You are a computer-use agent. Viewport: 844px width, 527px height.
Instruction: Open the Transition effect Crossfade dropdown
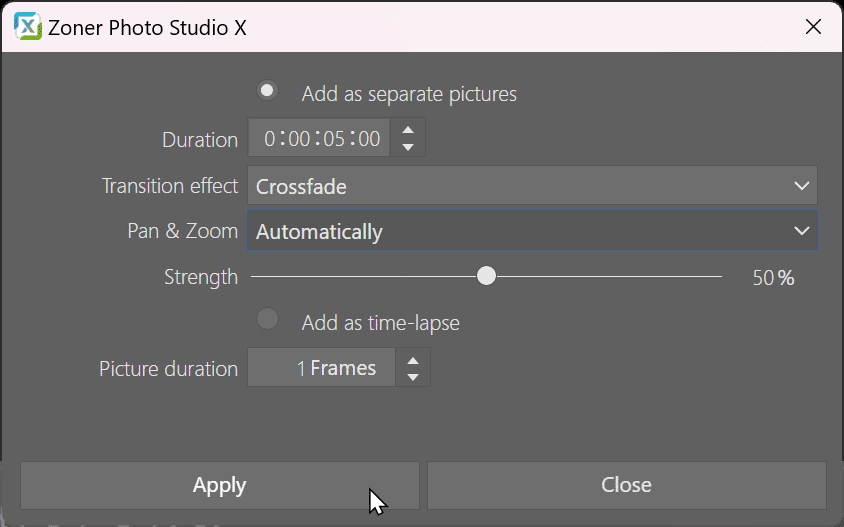click(x=531, y=186)
